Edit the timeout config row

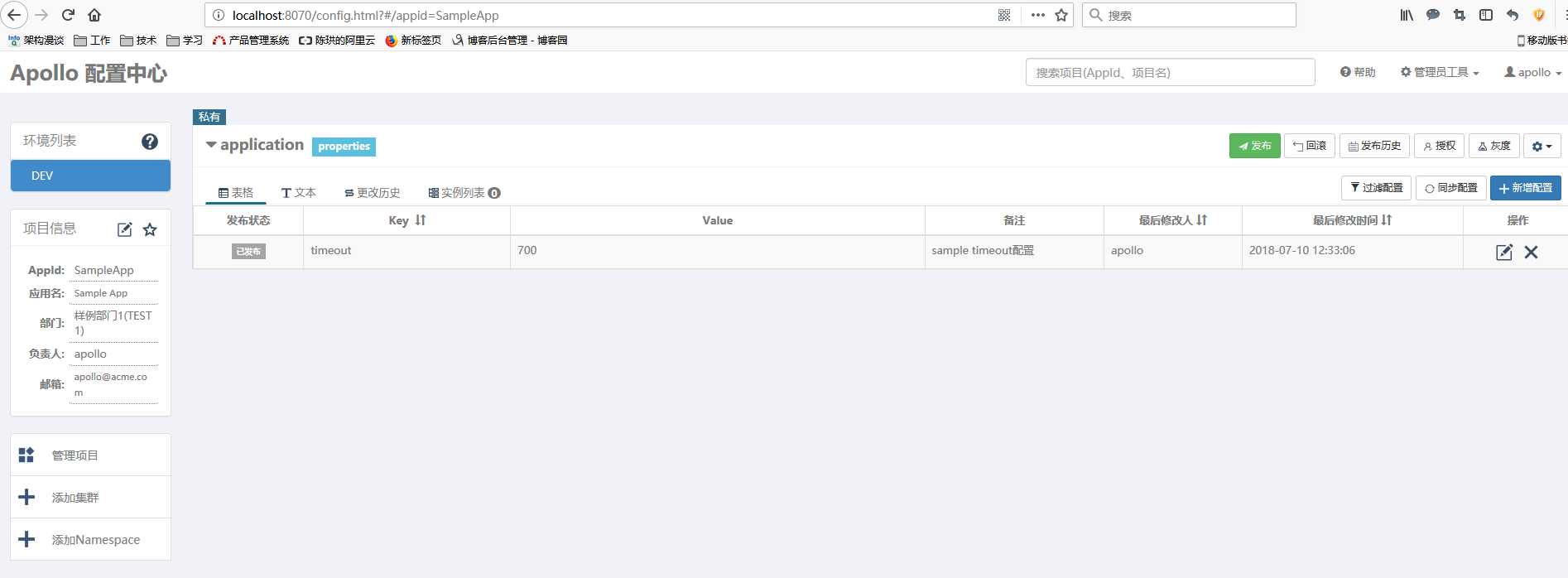1504,253
